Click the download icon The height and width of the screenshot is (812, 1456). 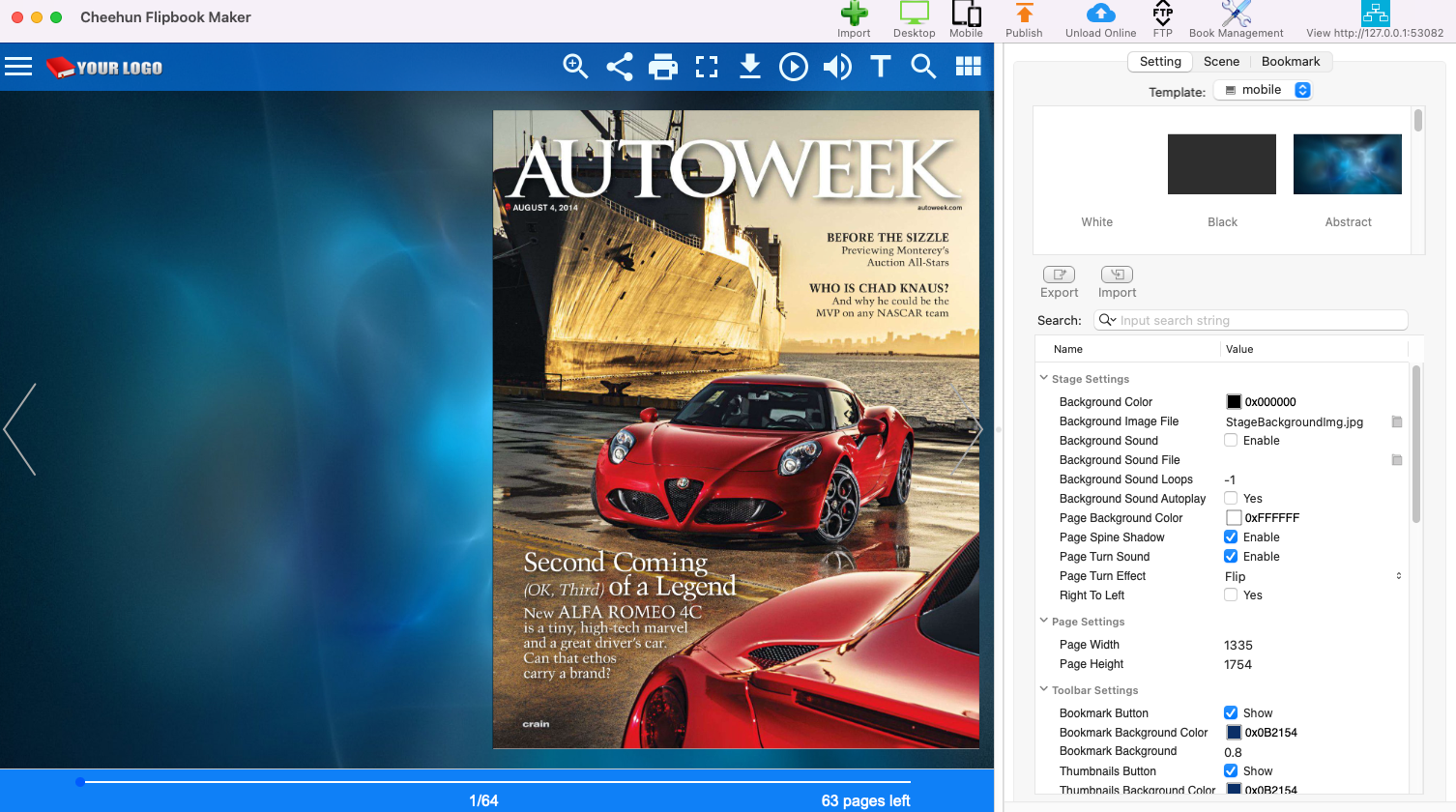(x=750, y=67)
